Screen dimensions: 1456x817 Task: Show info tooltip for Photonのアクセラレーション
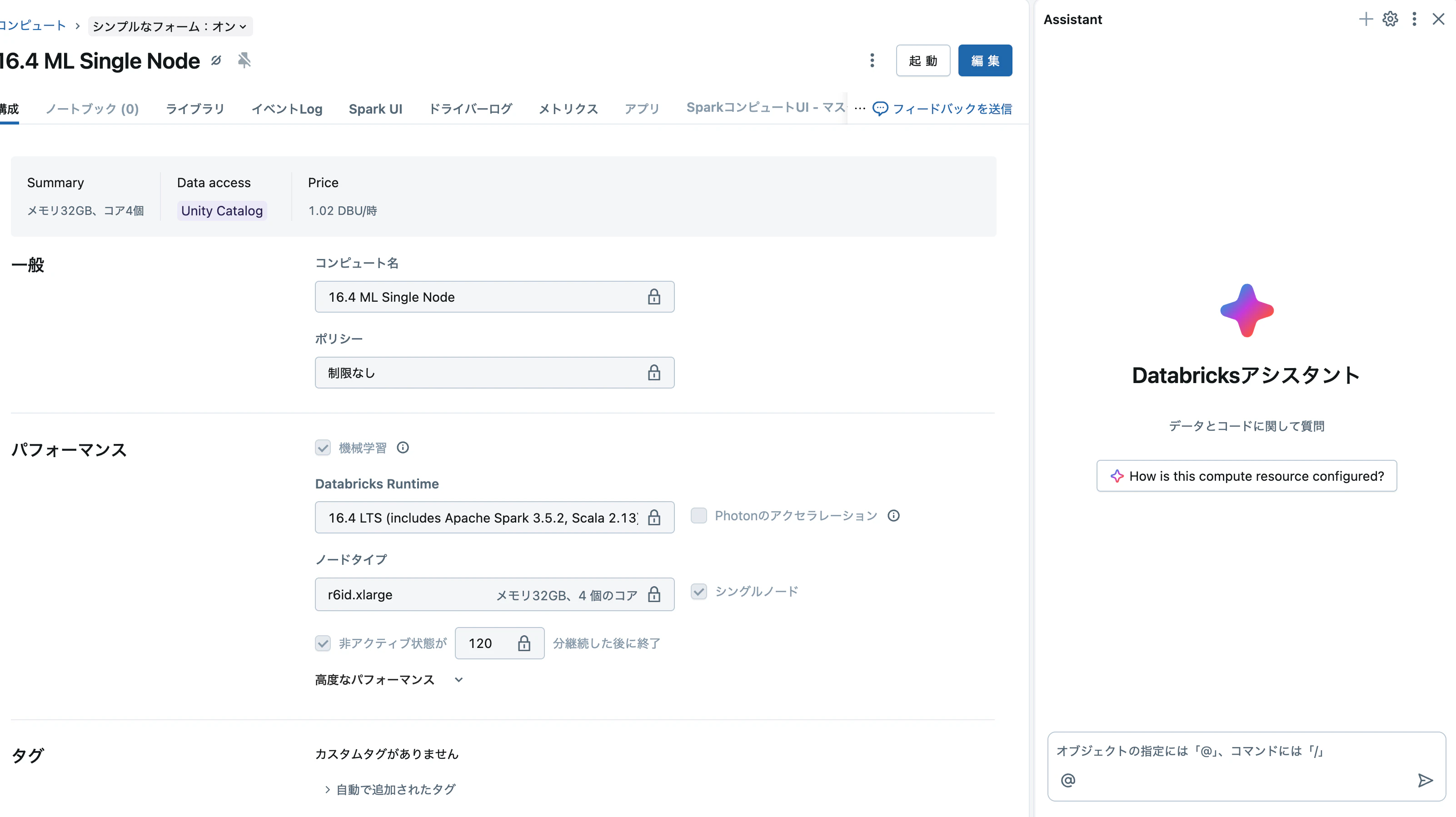click(893, 515)
